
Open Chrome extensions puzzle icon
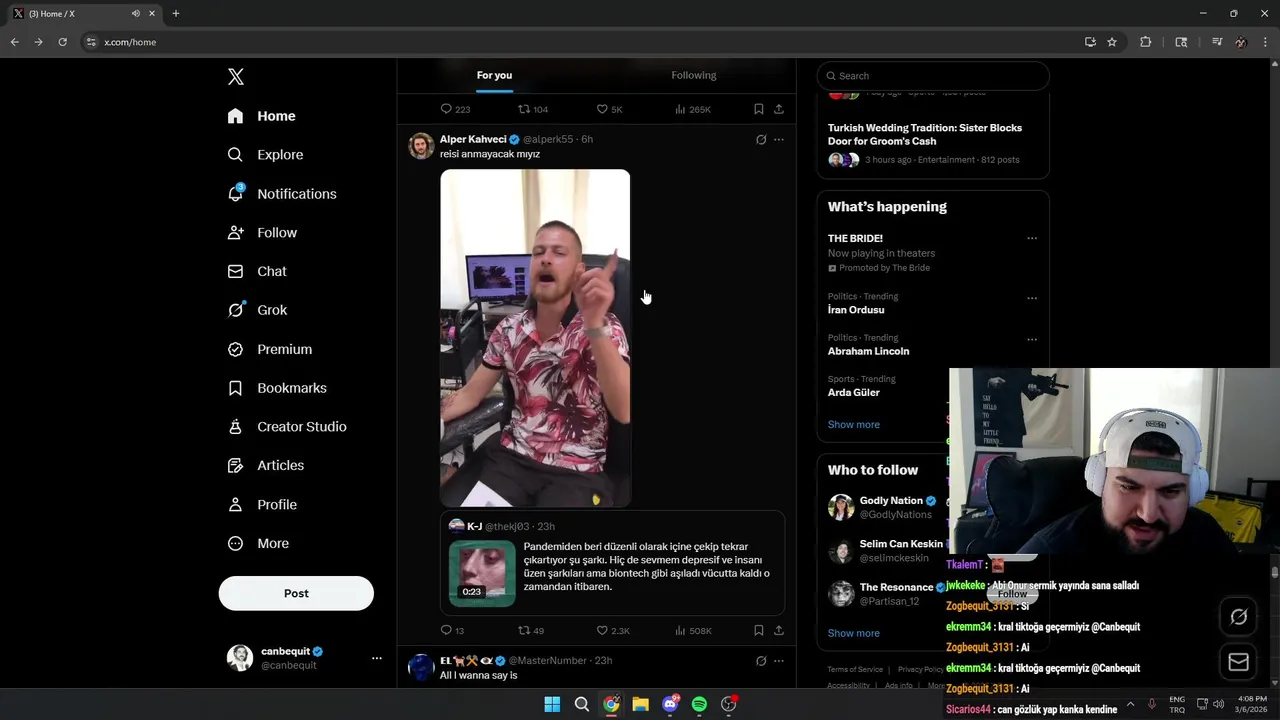tap(1146, 42)
